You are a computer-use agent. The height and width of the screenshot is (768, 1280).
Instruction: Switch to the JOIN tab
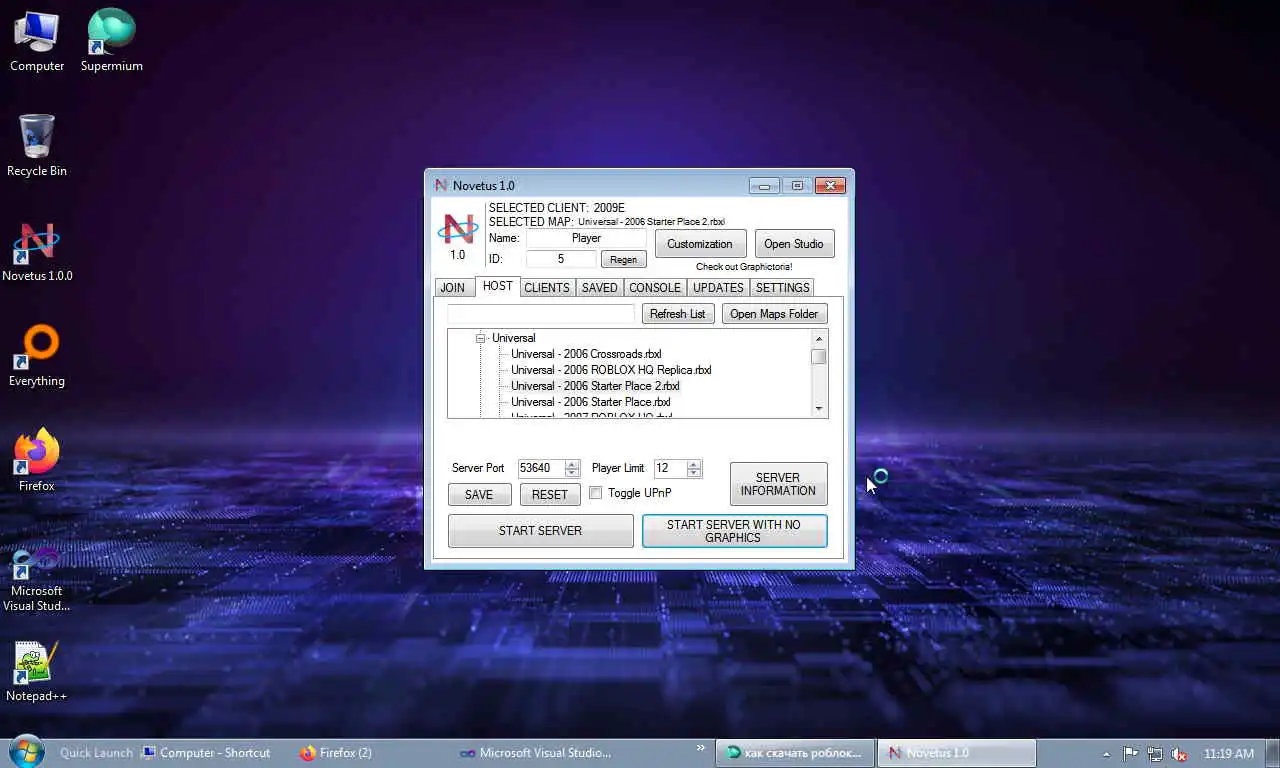[453, 287]
